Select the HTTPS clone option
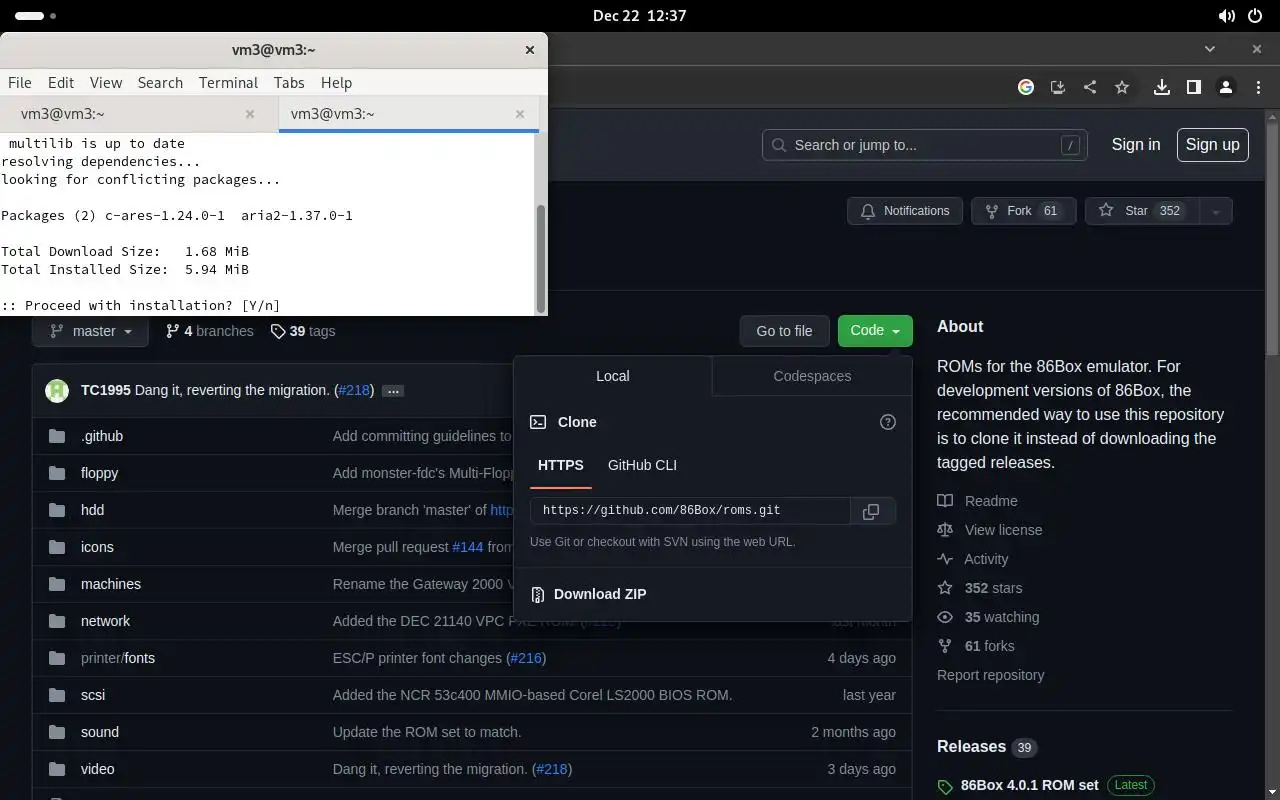Screen dimensions: 1280x800 coord(561,465)
